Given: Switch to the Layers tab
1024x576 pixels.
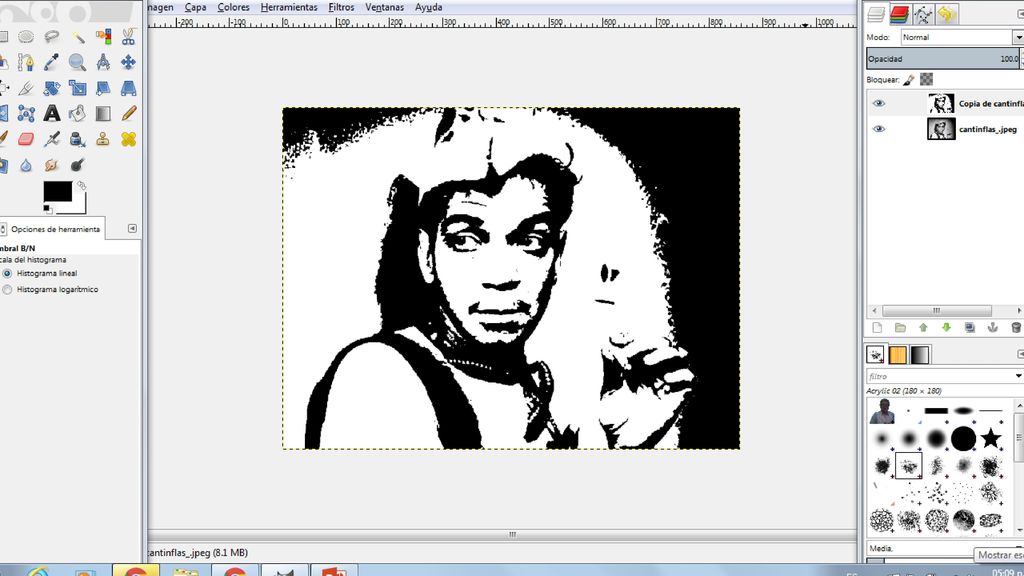Looking at the screenshot, I should click(876, 14).
